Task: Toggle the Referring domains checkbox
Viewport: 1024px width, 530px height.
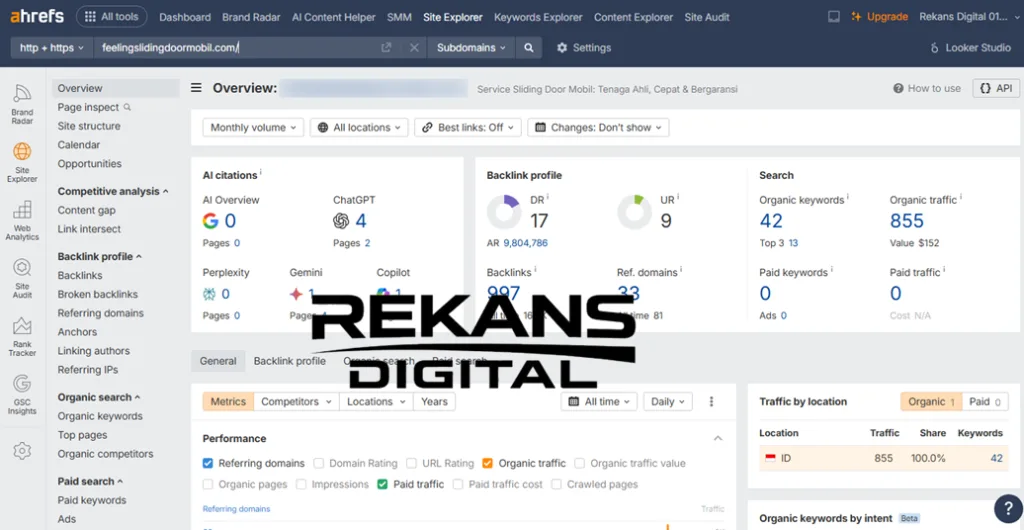Action: point(208,463)
